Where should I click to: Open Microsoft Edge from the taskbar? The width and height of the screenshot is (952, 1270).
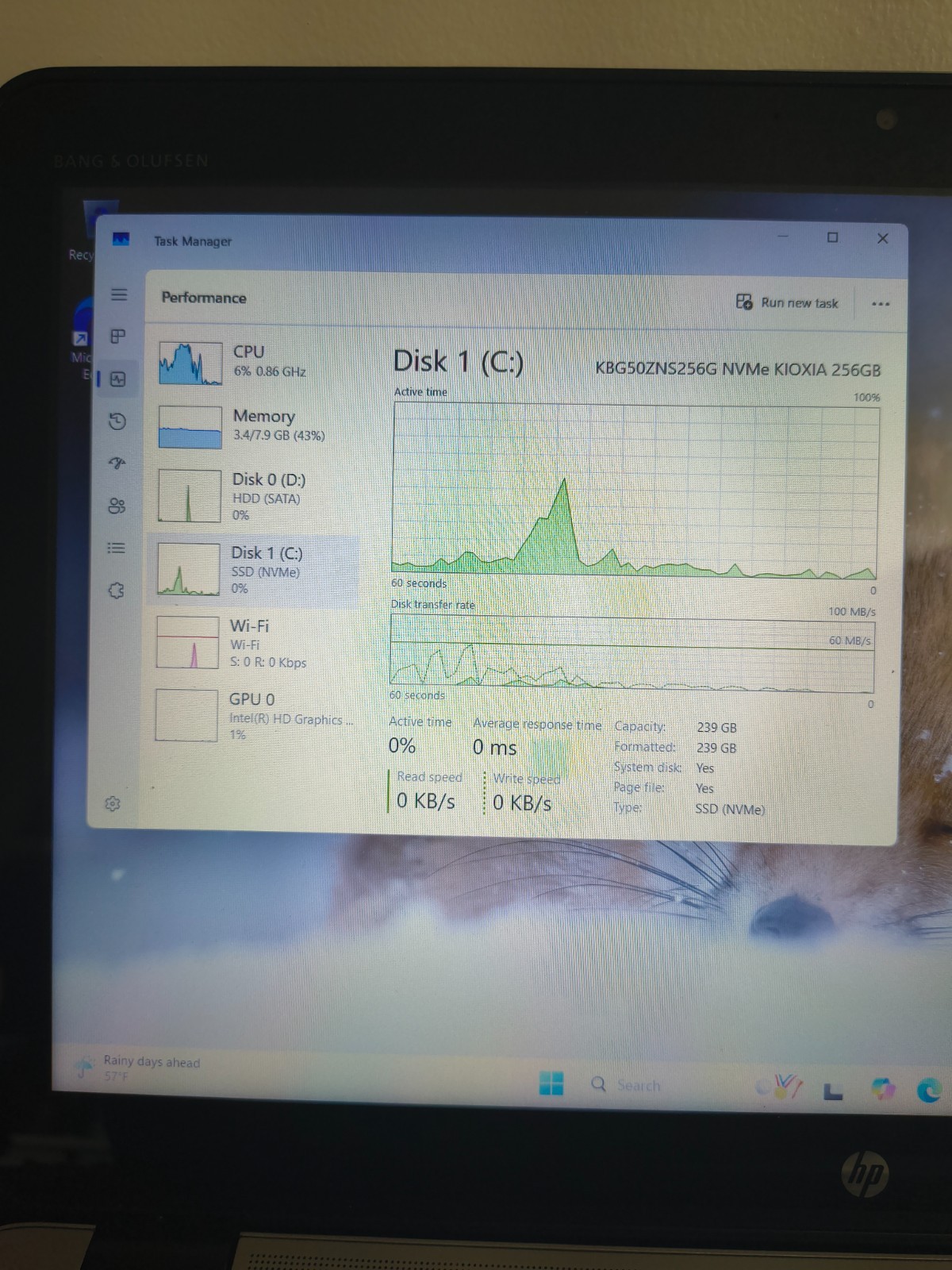tap(929, 1090)
